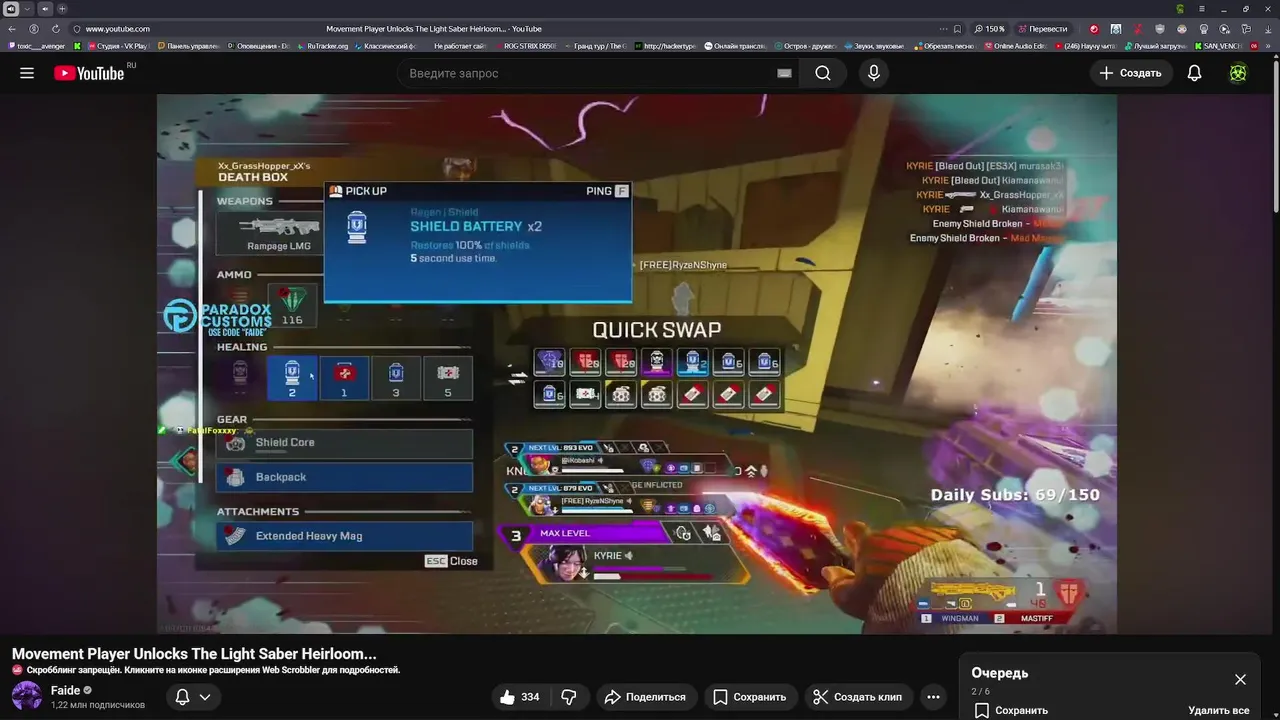The width and height of the screenshot is (1280, 720).
Task: Click the video player to pause
Action: point(636,364)
